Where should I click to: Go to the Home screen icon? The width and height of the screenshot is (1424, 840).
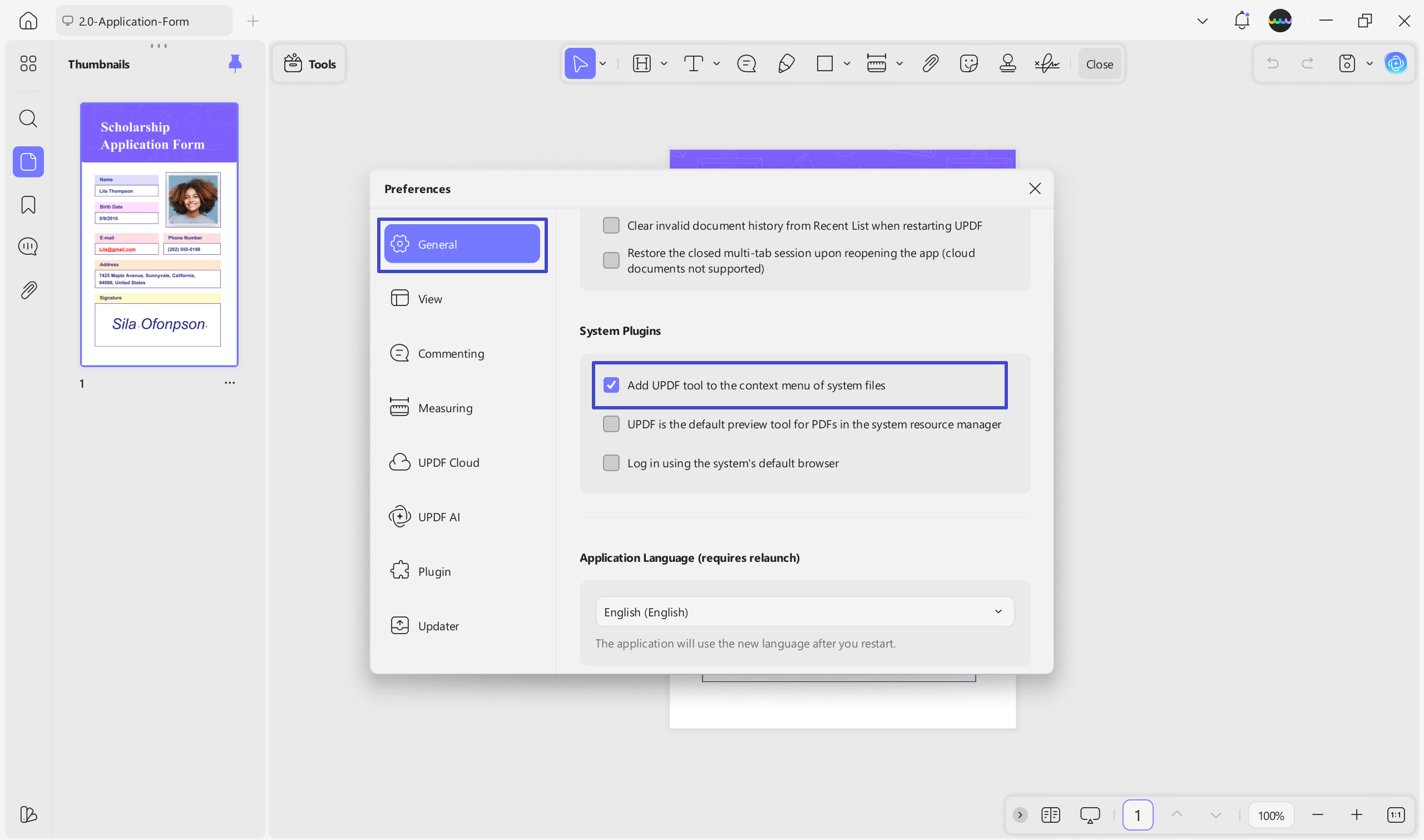(x=28, y=21)
